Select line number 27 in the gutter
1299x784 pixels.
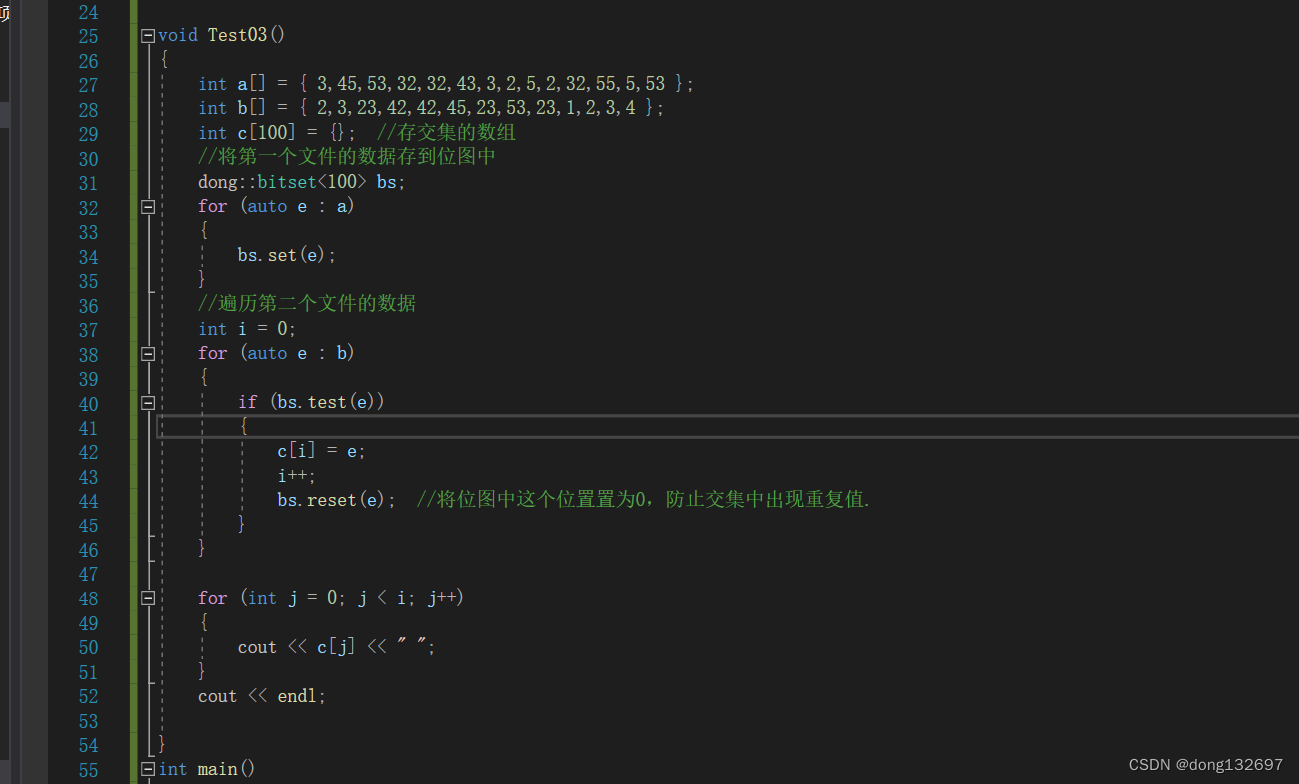click(x=88, y=86)
